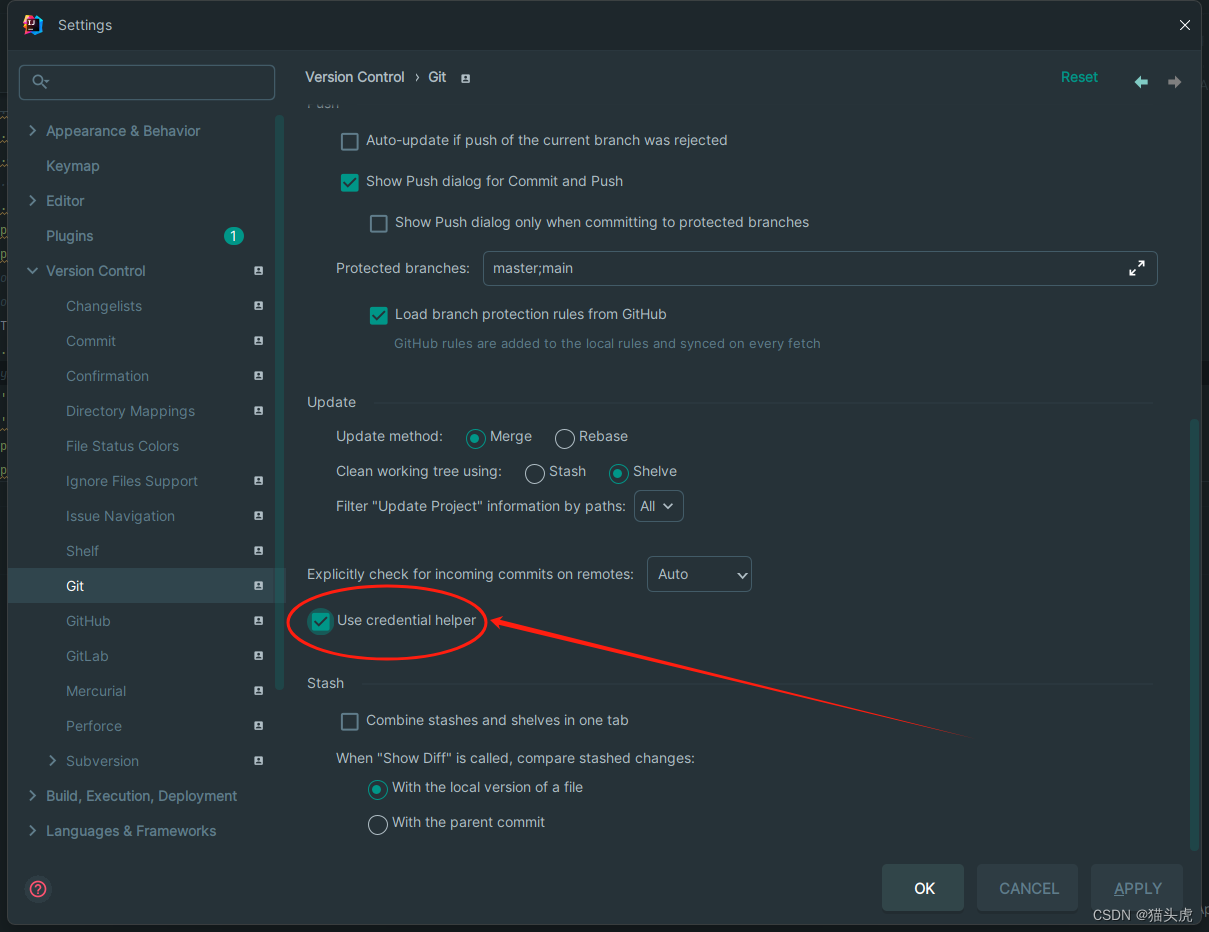
Task: Open Protected branches in expanded editor via arrows icon
Action: click(1137, 268)
